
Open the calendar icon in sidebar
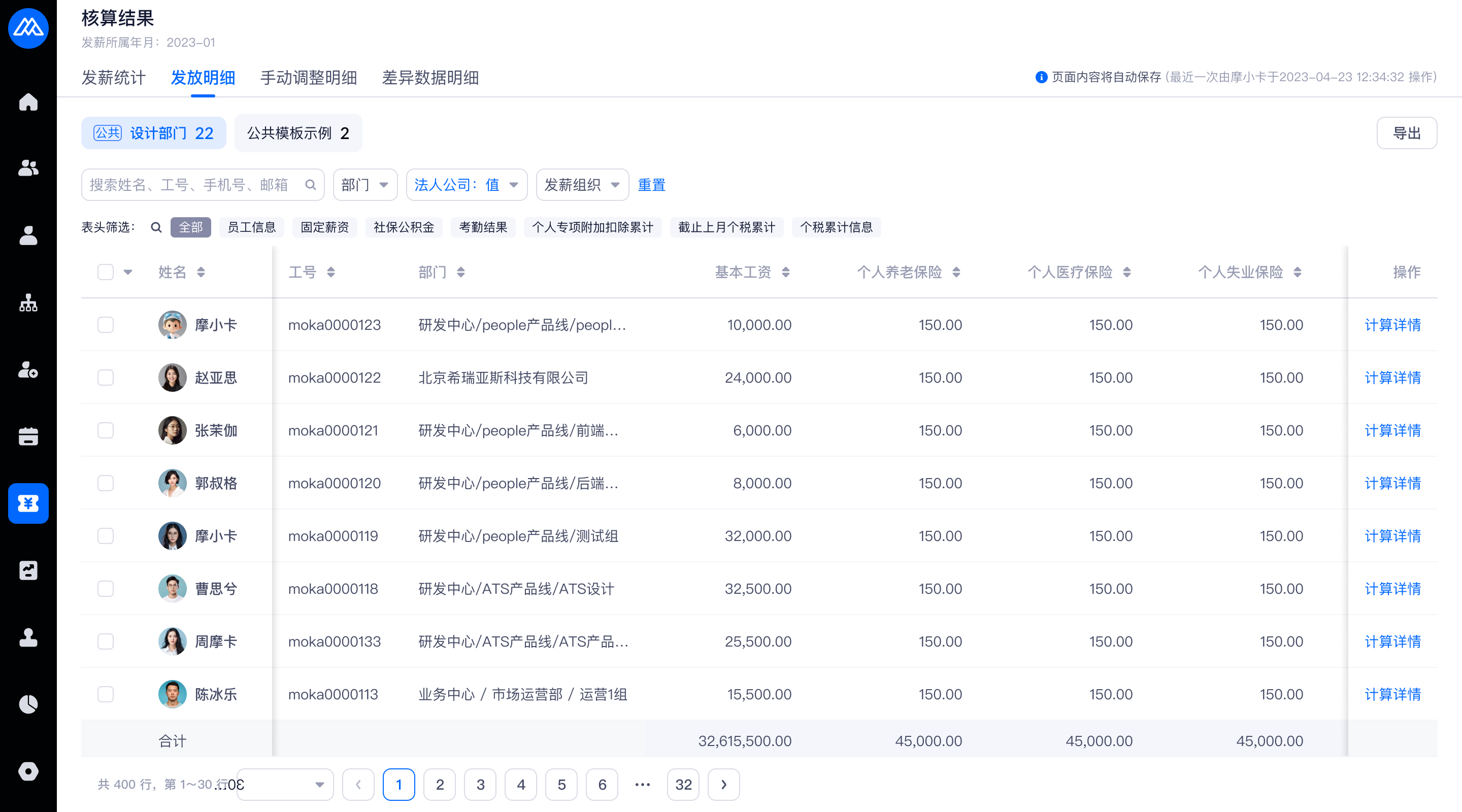[28, 436]
